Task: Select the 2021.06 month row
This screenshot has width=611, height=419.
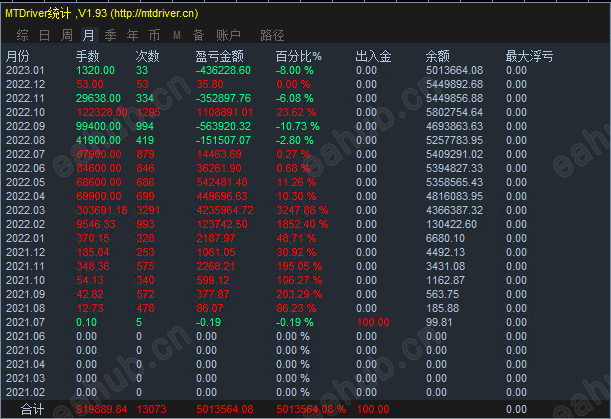Action: [306, 336]
